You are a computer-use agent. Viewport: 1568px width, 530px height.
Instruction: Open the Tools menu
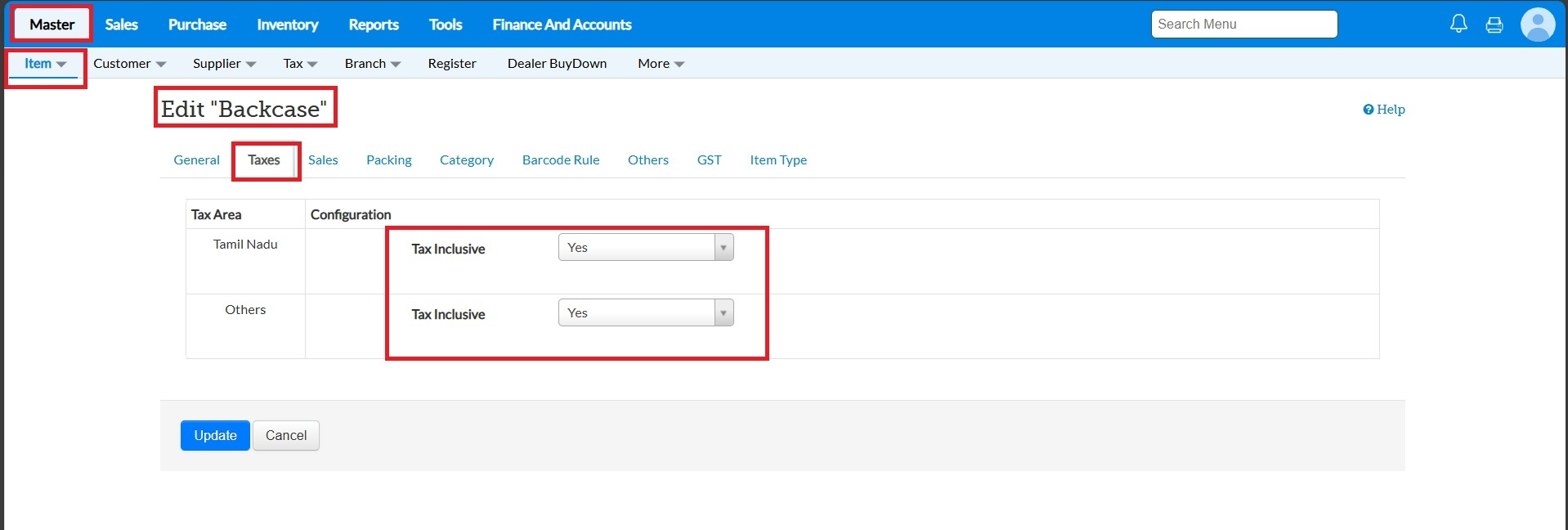pyautogui.click(x=446, y=25)
